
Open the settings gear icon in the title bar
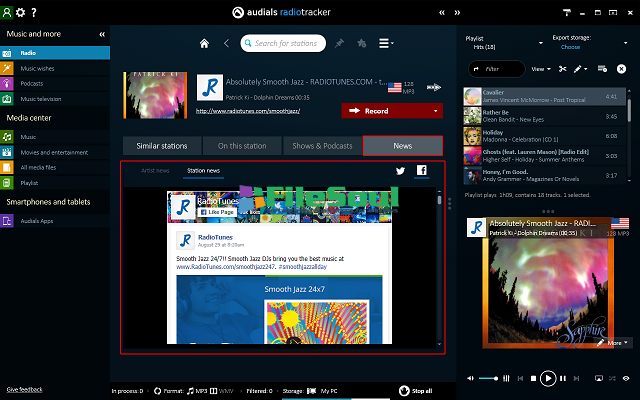[x=21, y=12]
